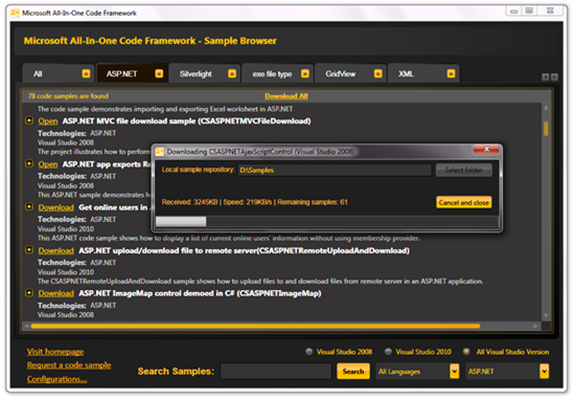The width and height of the screenshot is (575, 400).
Task: Switch to the Silverlight tab
Action: [205, 74]
